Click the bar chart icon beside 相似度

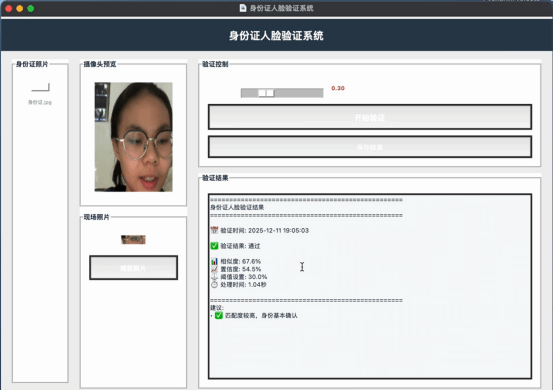coord(214,261)
